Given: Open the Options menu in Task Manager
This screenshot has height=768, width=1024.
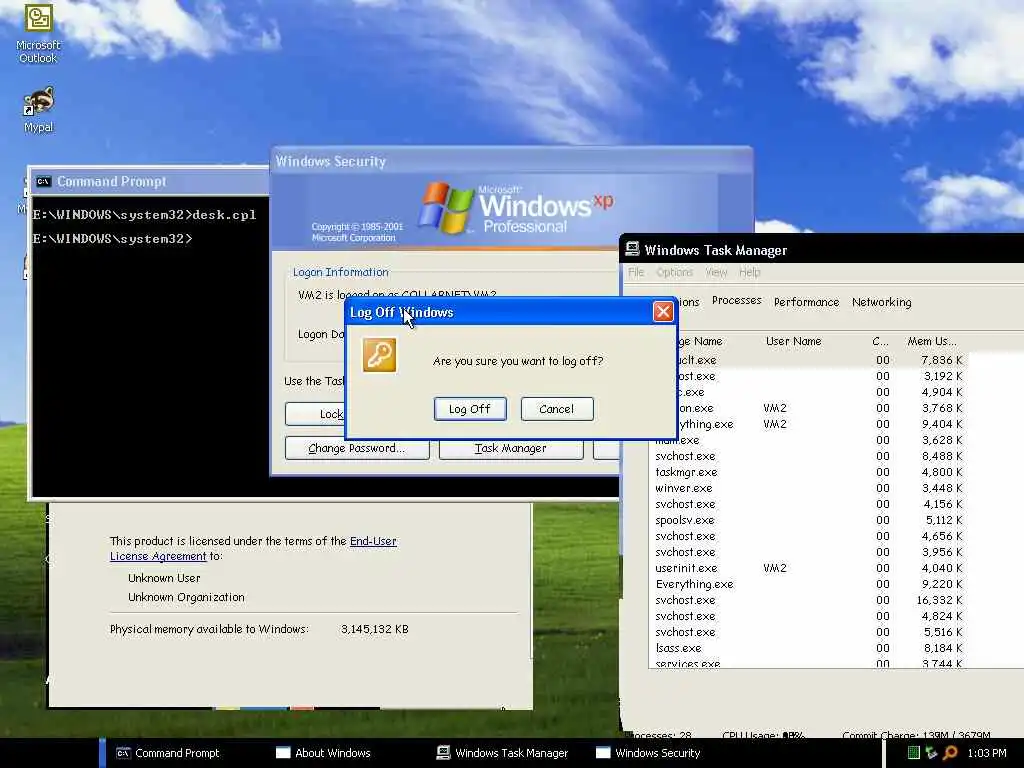Looking at the screenshot, I should click(x=674, y=272).
